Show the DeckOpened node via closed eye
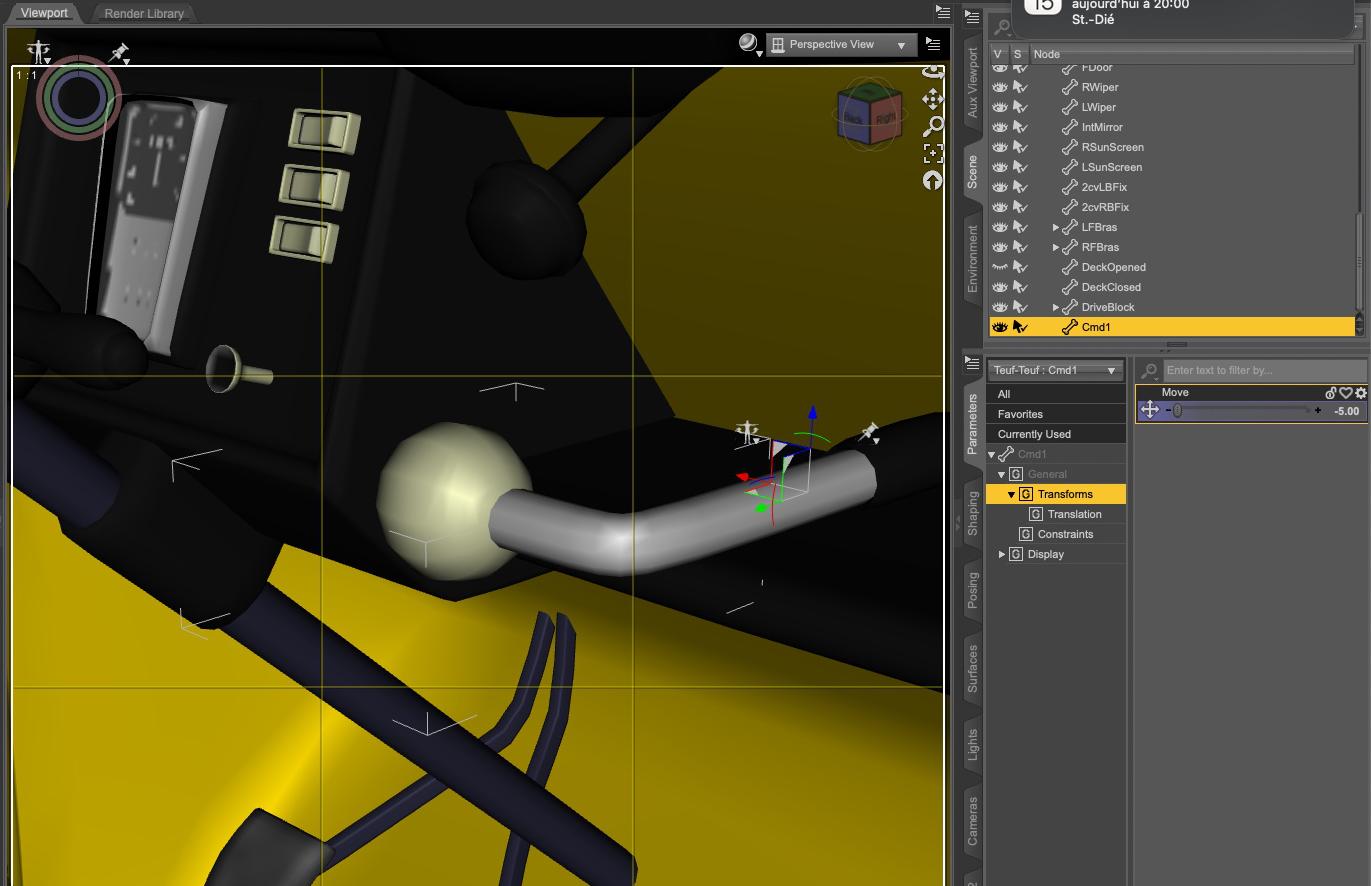This screenshot has height=886, width=1371. 999,267
